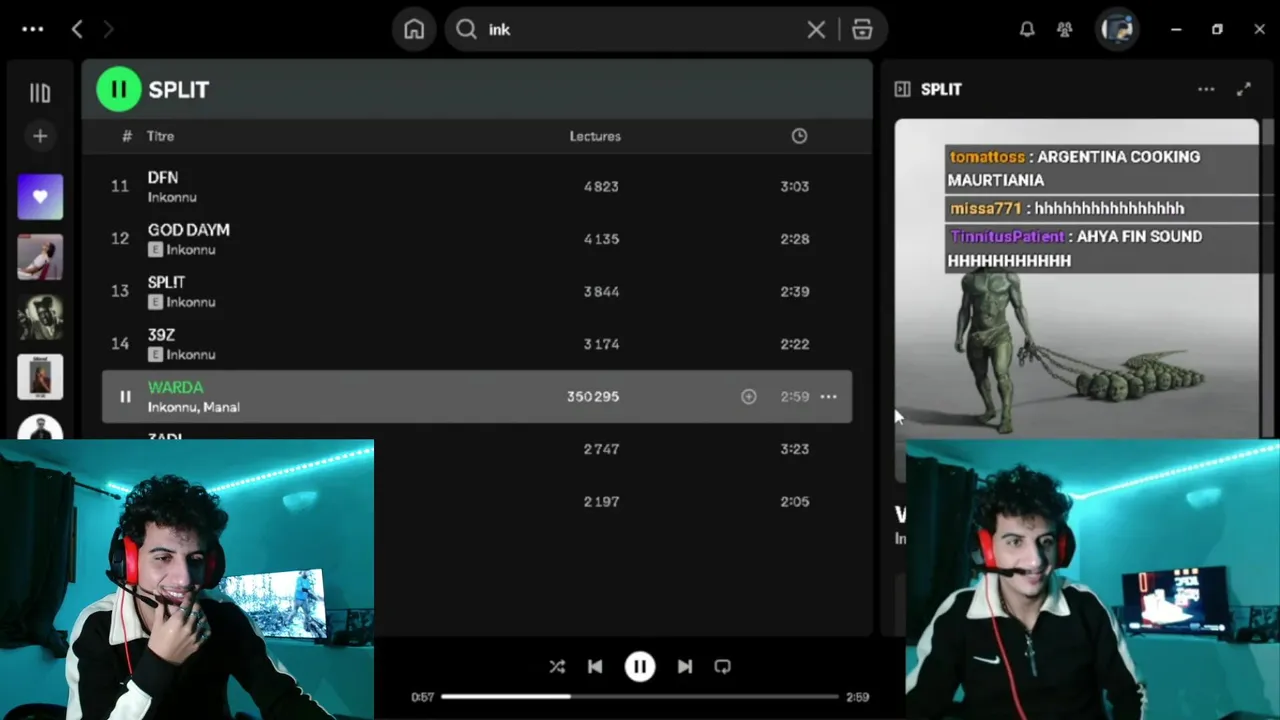Open more options for WARDA

click(x=828, y=397)
